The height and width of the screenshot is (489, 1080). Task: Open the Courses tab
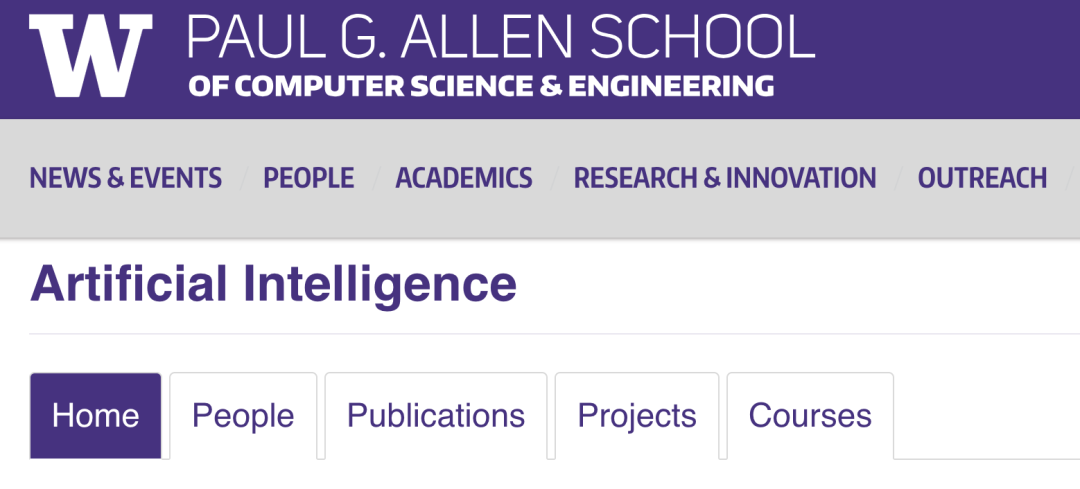point(810,416)
